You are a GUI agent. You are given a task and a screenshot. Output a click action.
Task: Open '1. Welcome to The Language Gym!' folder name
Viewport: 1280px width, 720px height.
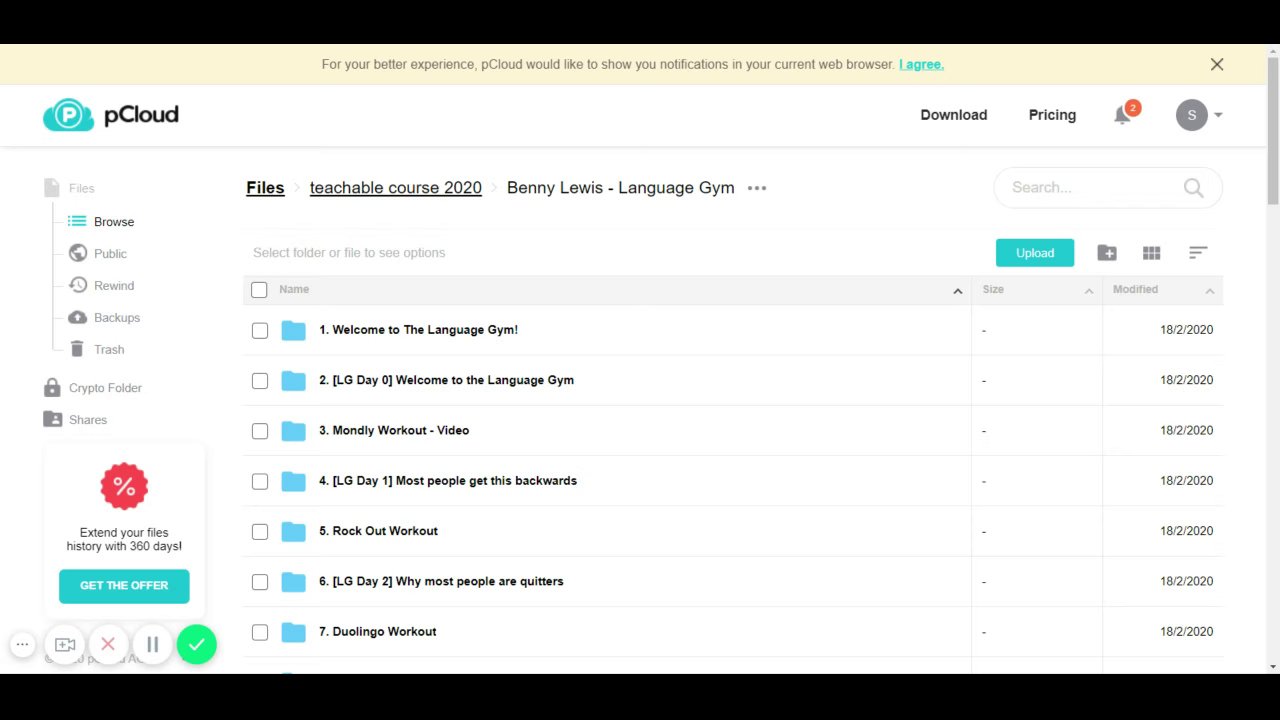click(418, 330)
